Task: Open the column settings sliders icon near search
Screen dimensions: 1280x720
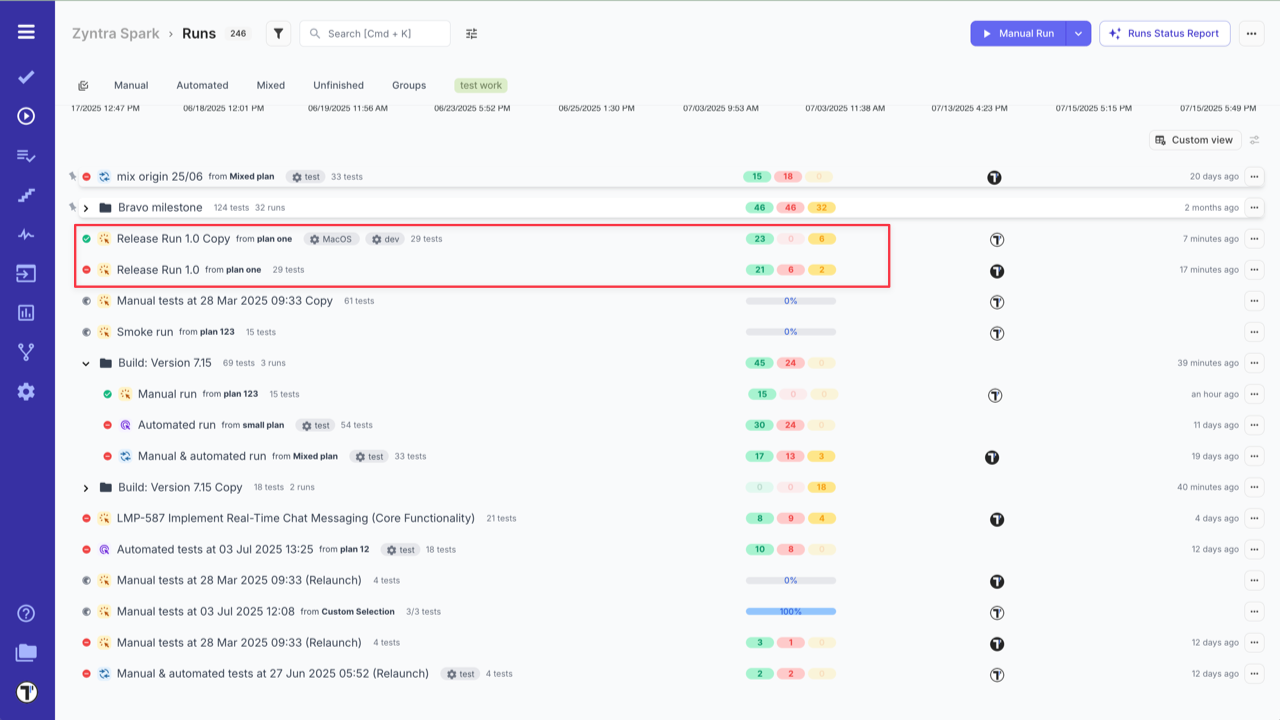Action: click(x=471, y=33)
